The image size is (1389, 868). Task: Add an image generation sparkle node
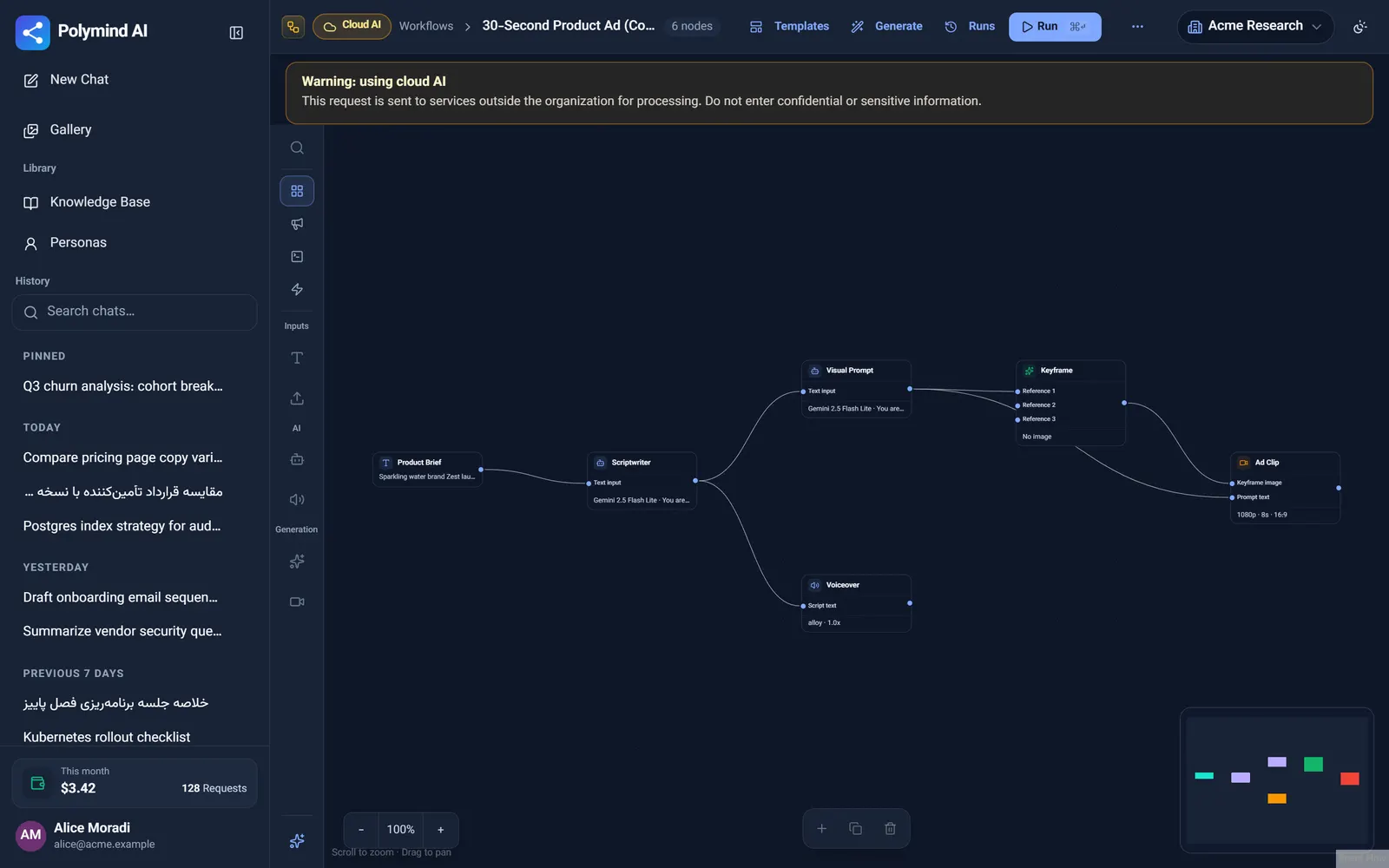(297, 562)
